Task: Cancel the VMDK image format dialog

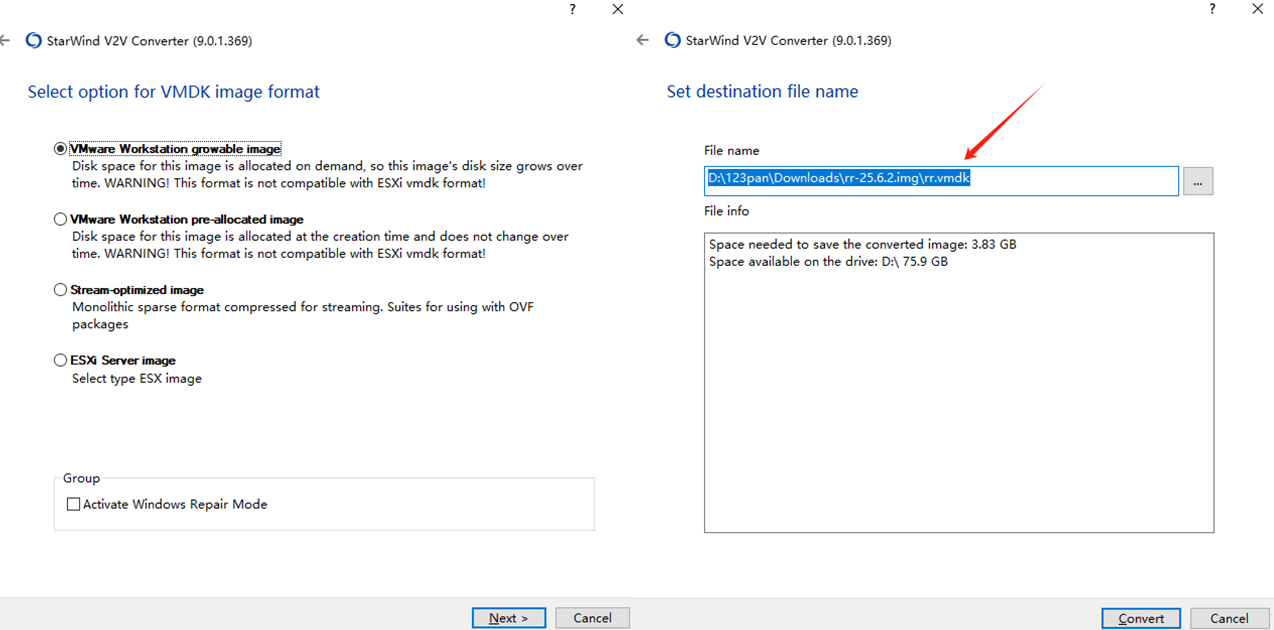Action: pos(592,618)
